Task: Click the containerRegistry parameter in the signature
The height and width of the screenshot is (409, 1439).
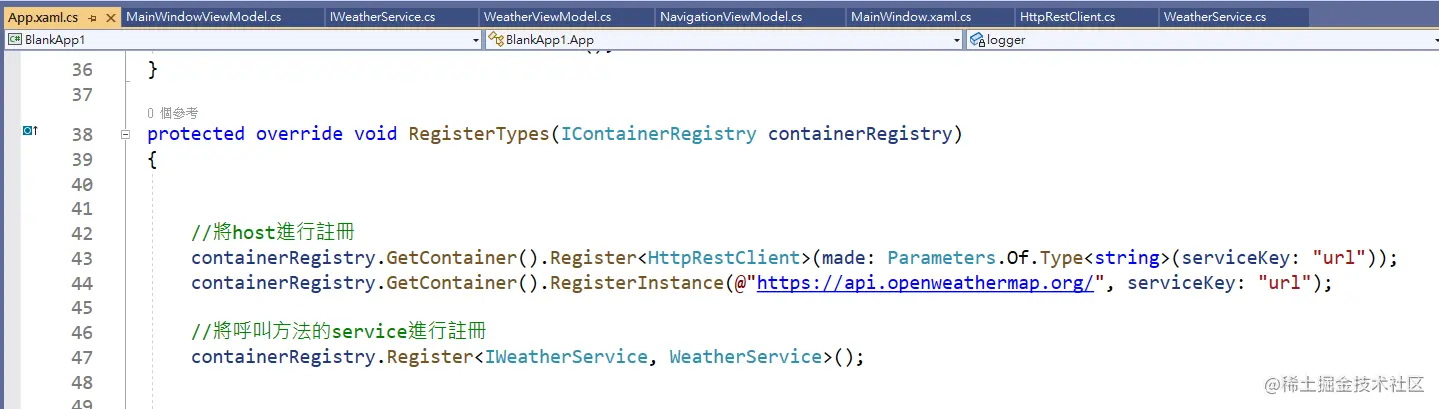Action: [859, 134]
